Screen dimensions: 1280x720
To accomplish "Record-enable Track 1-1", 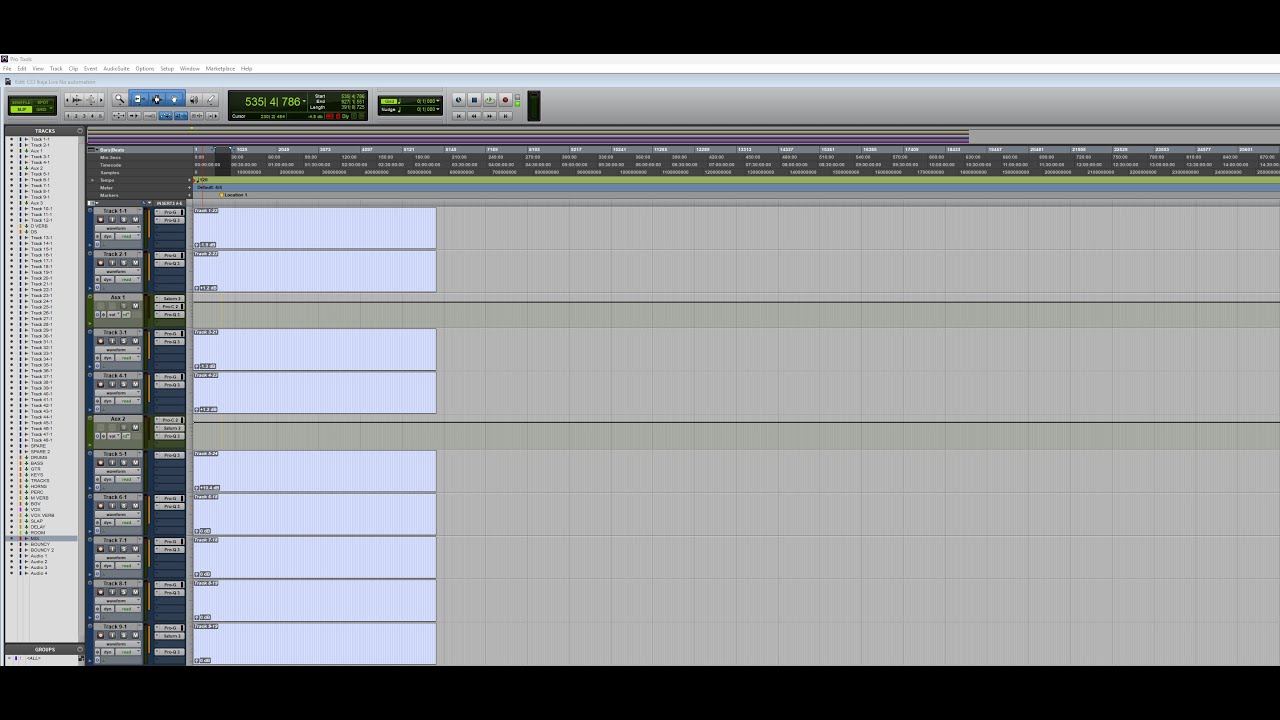I will (x=100, y=220).
